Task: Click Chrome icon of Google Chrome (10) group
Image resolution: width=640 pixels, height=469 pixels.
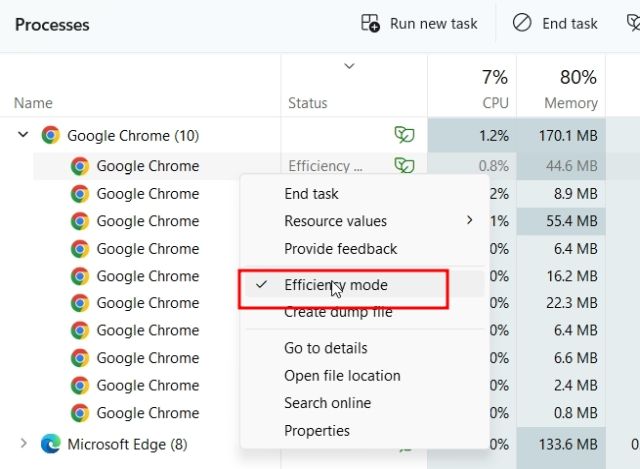Action: pos(51,135)
